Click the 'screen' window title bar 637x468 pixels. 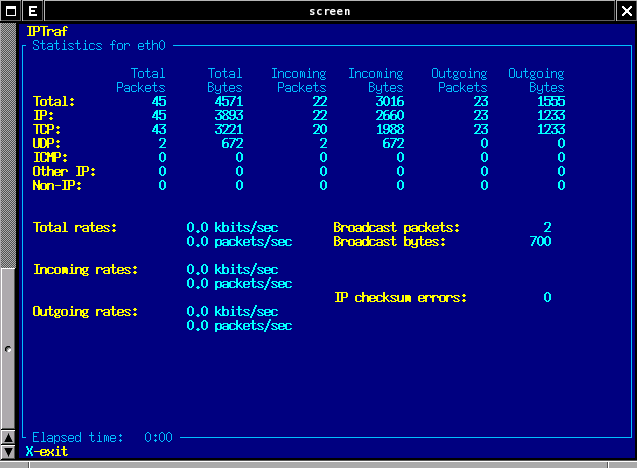click(x=329, y=11)
